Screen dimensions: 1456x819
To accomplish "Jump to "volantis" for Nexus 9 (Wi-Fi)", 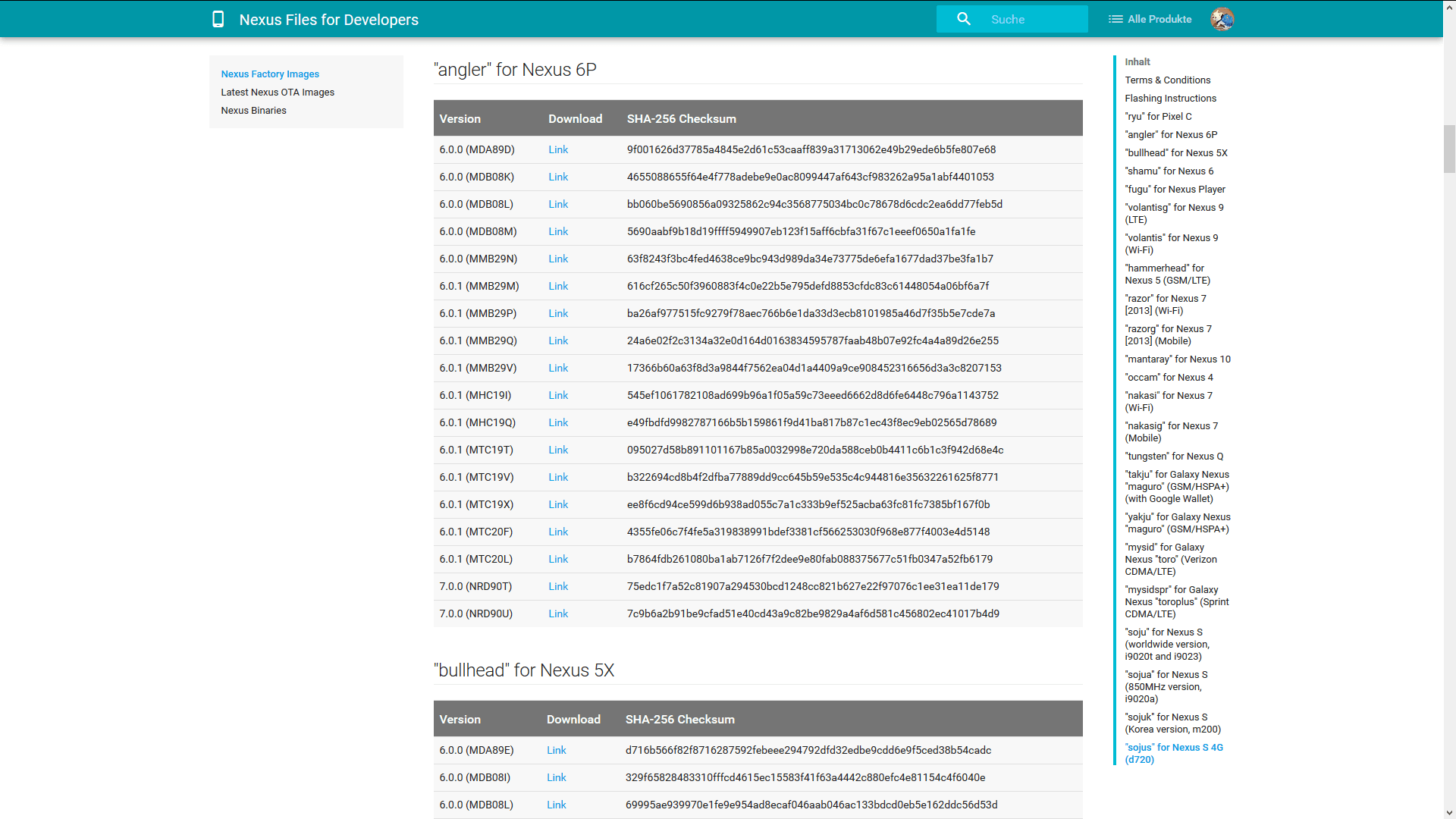I will (x=1172, y=244).
